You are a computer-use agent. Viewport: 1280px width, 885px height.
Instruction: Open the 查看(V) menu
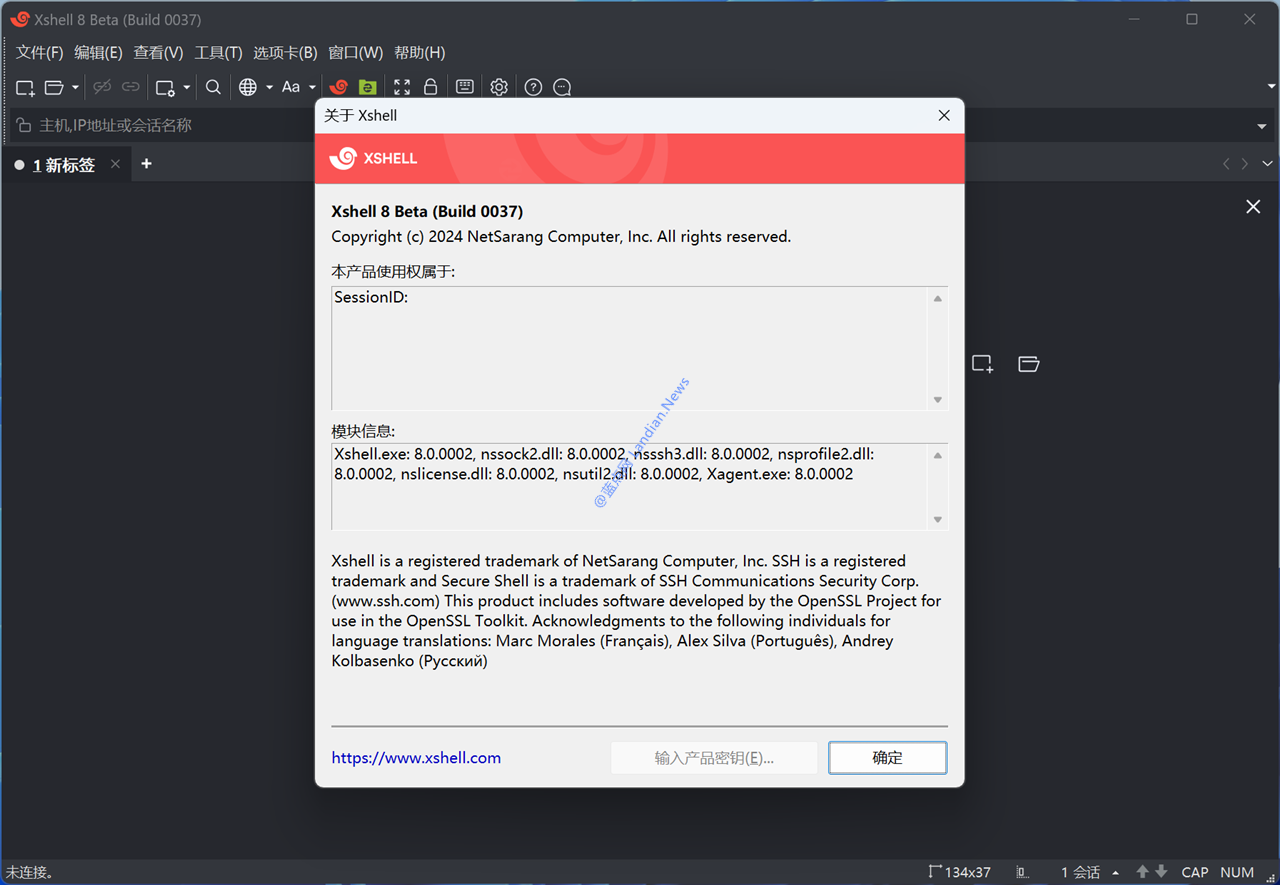158,53
